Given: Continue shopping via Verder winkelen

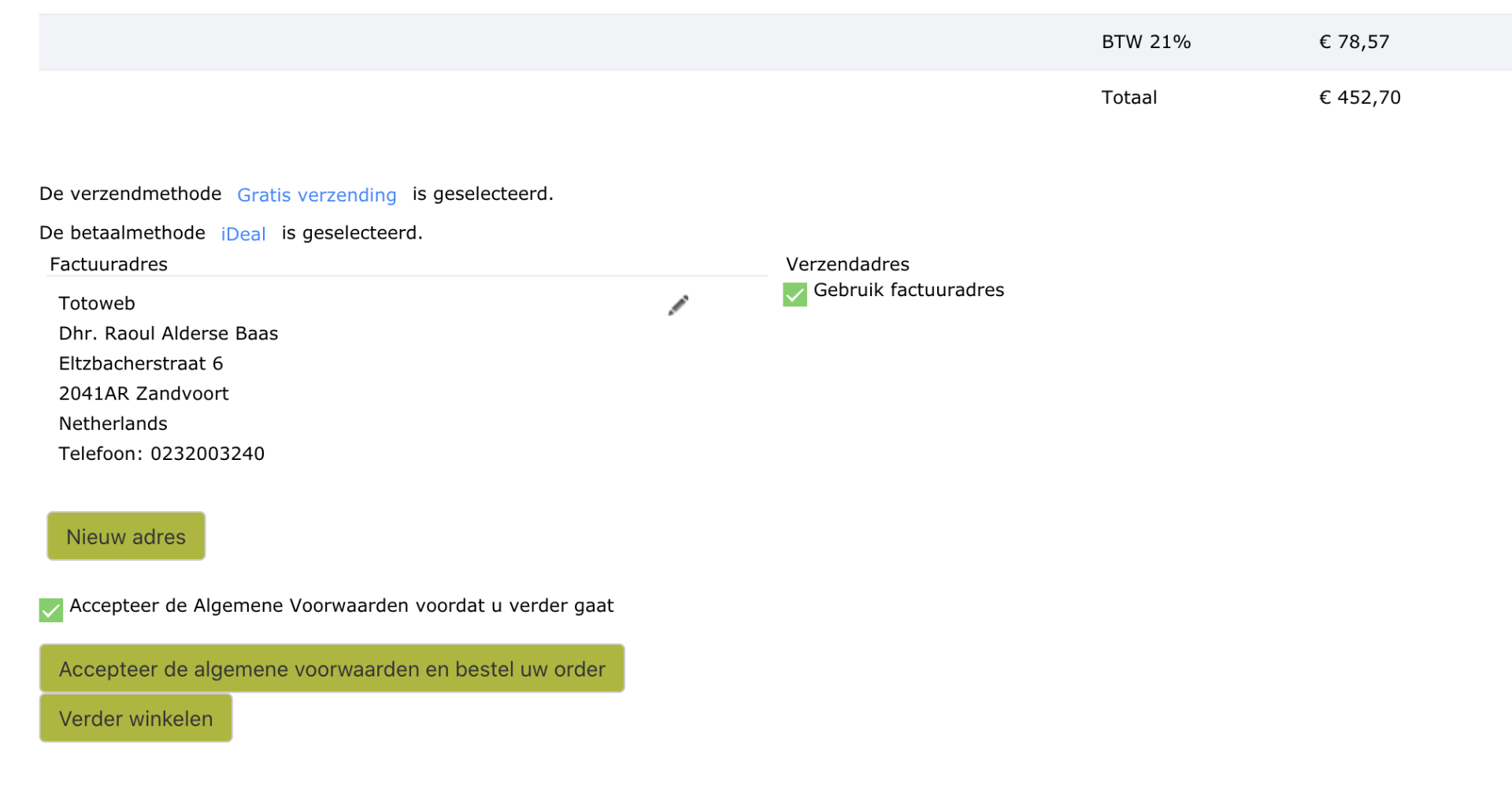Looking at the screenshot, I should [x=135, y=718].
